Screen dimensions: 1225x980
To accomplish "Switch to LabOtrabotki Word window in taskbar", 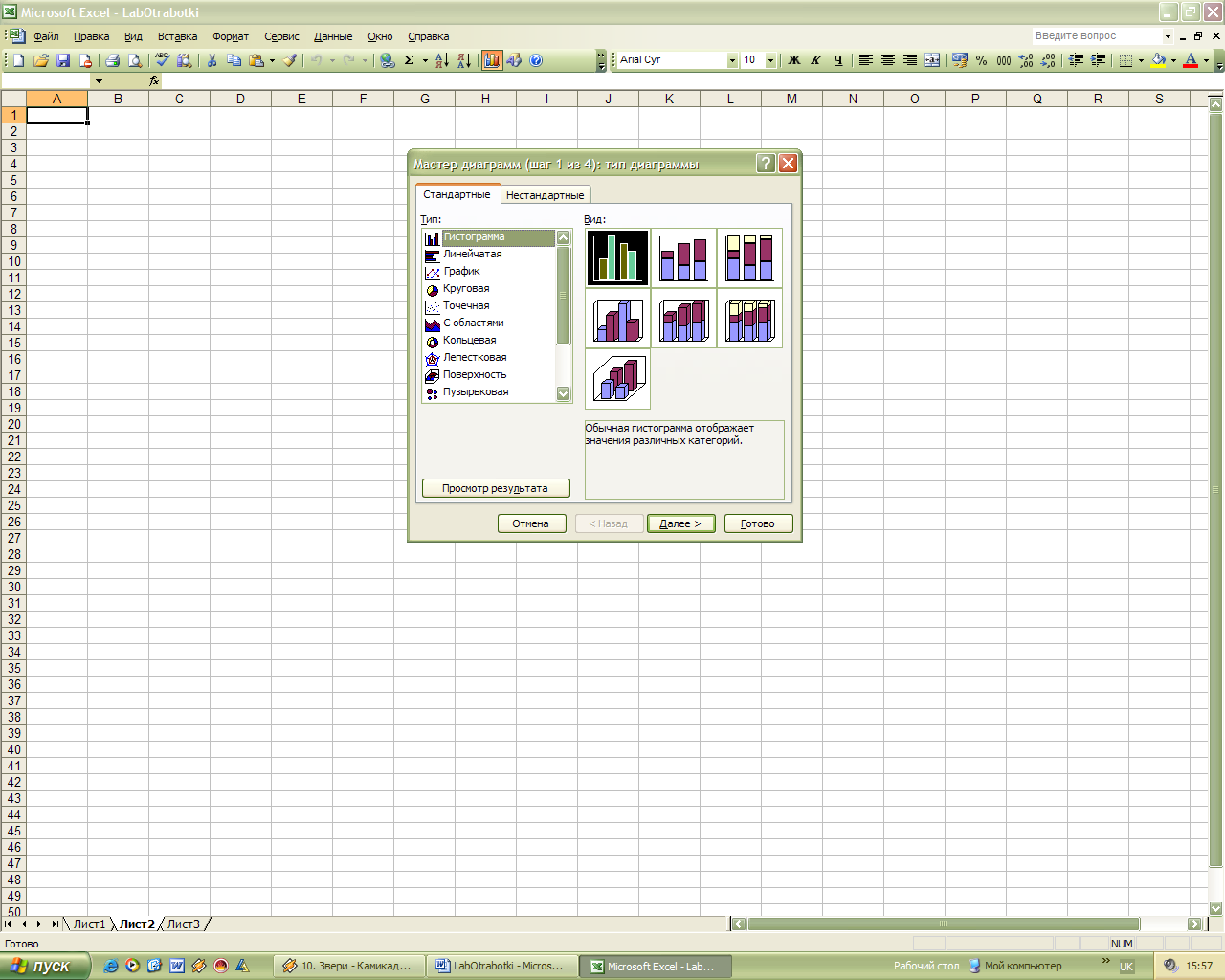I will point(502,967).
